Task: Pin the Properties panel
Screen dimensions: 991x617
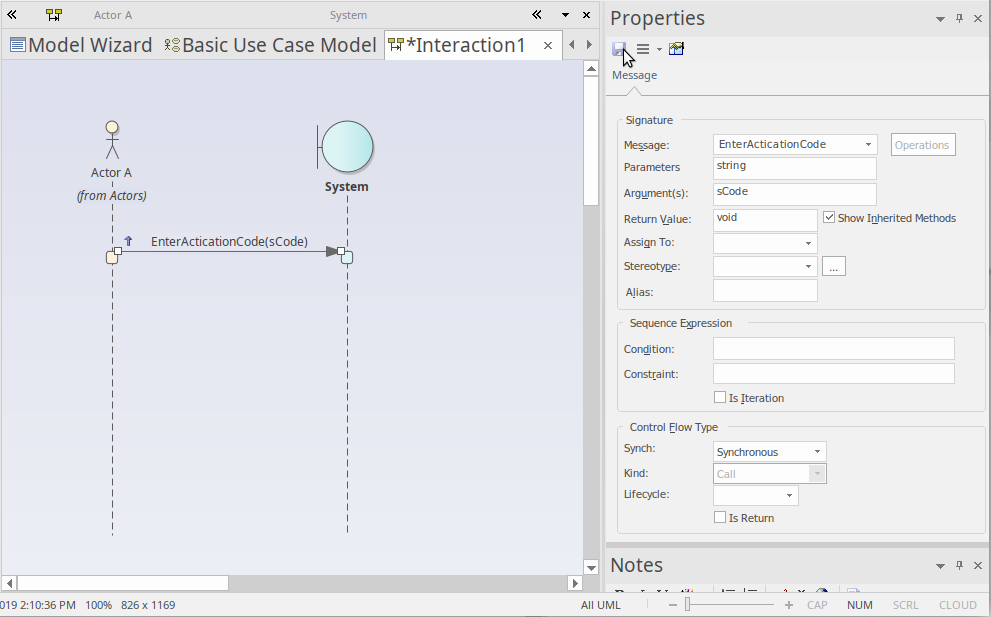Action: (x=959, y=19)
